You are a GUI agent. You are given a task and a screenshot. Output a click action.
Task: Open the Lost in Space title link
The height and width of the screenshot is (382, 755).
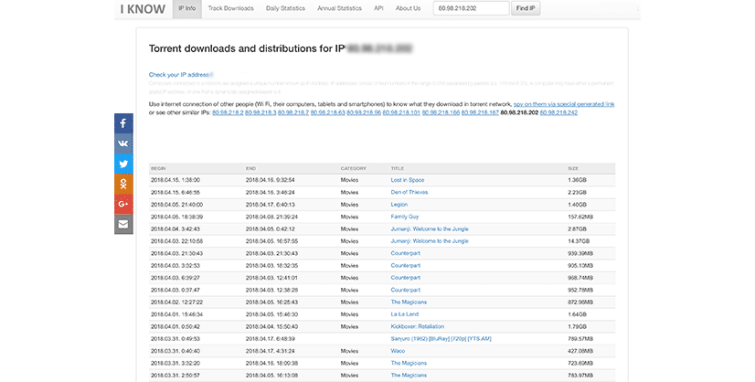(407, 180)
